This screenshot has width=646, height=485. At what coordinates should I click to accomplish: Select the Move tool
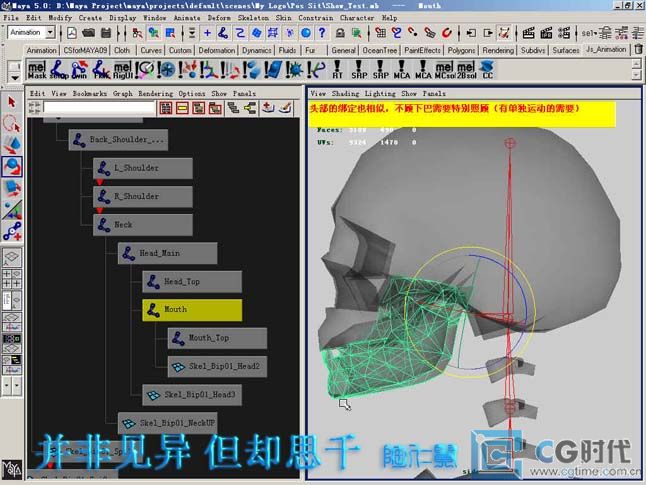point(12,145)
